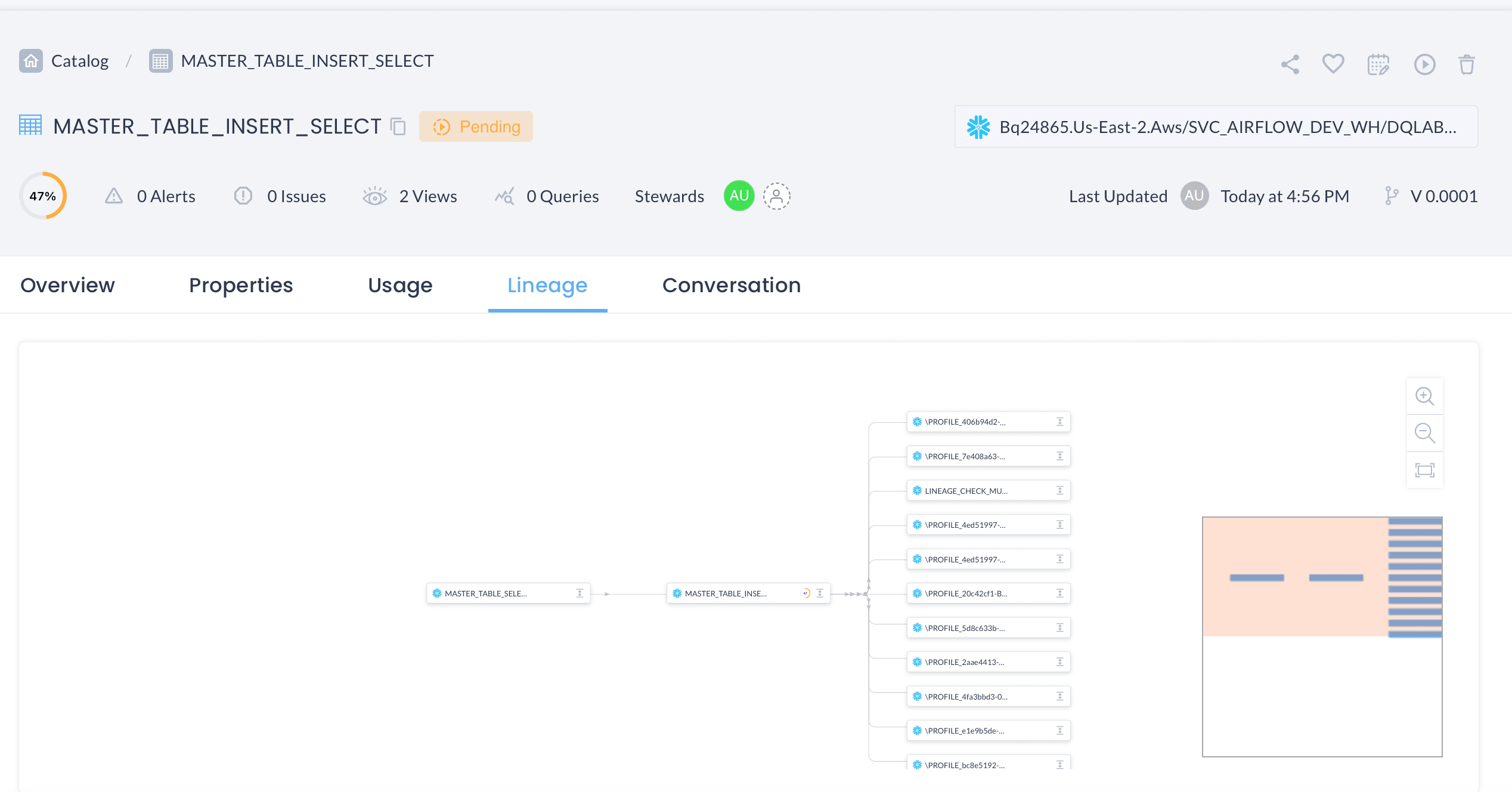This screenshot has width=1512, height=792.
Task: Expand the LINEAGE_CHECK_MU node
Action: [x=1059, y=491]
